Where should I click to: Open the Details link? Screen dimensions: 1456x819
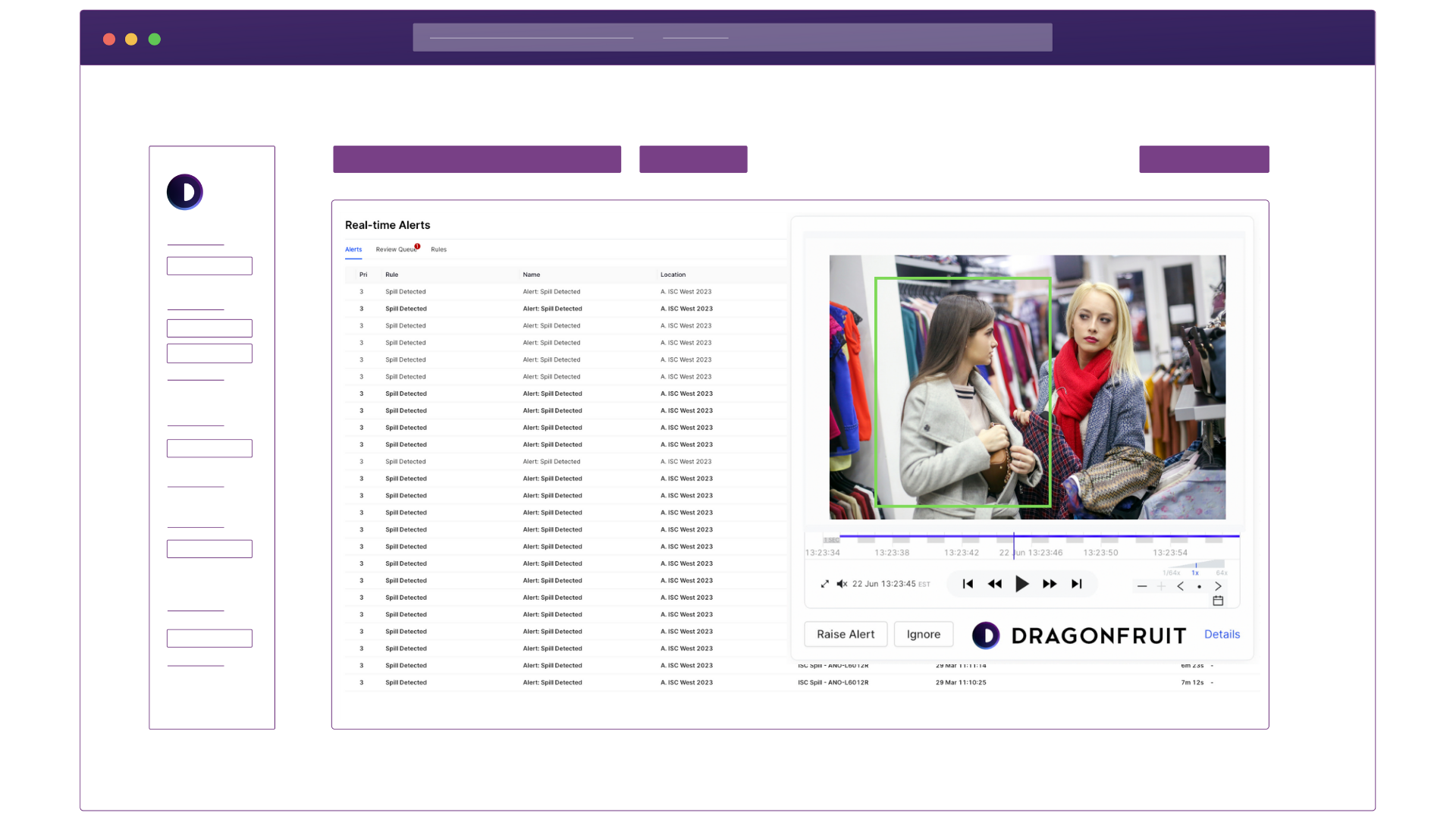click(1222, 634)
